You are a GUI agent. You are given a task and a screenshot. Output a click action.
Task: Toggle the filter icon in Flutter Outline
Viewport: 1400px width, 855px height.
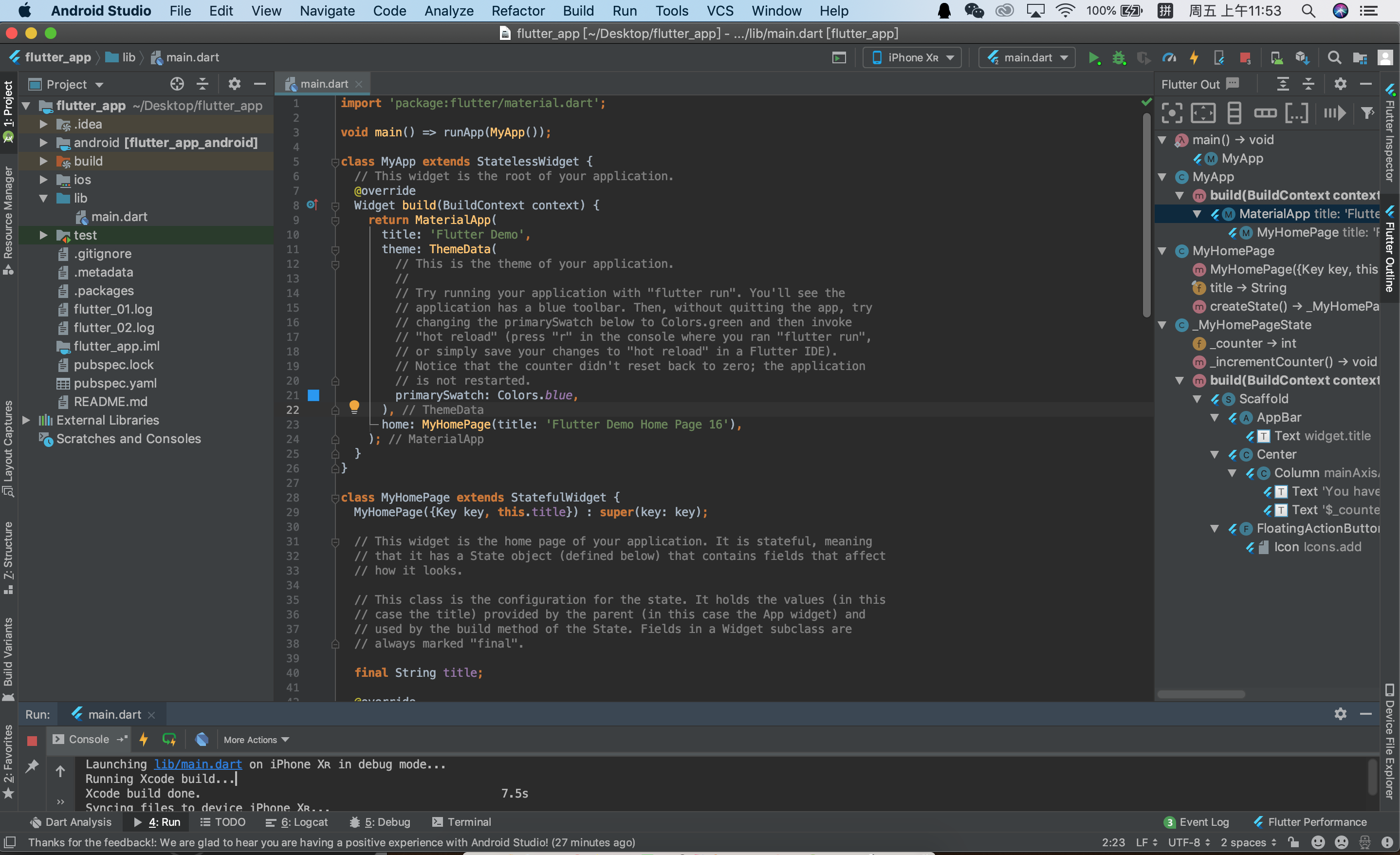tap(1367, 113)
